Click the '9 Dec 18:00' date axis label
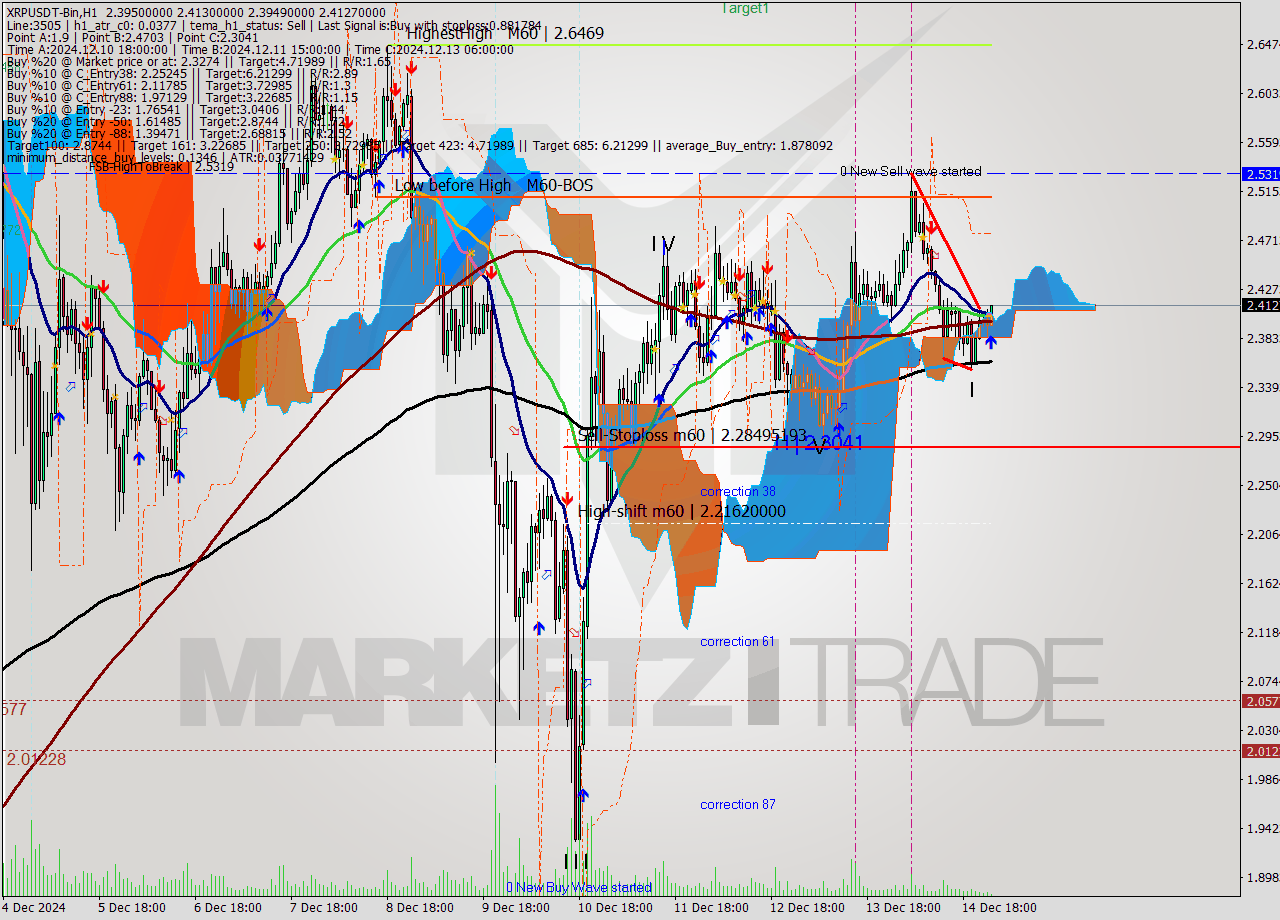Image resolution: width=1280 pixels, height=920 pixels. tap(515, 908)
